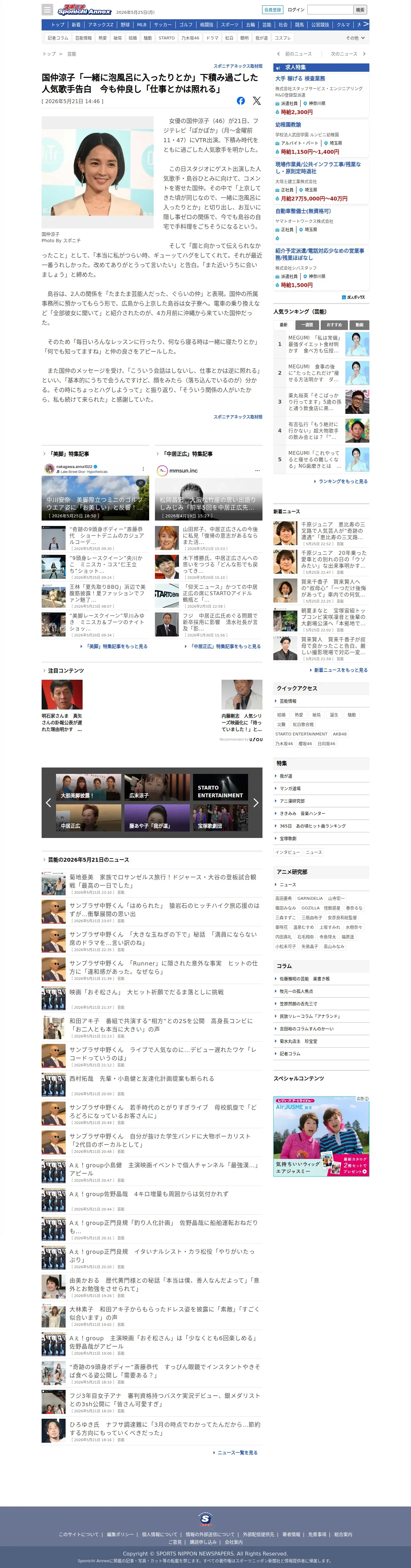Click the ログイン link
Screen dimensions: 411x1568
[x=296, y=10]
